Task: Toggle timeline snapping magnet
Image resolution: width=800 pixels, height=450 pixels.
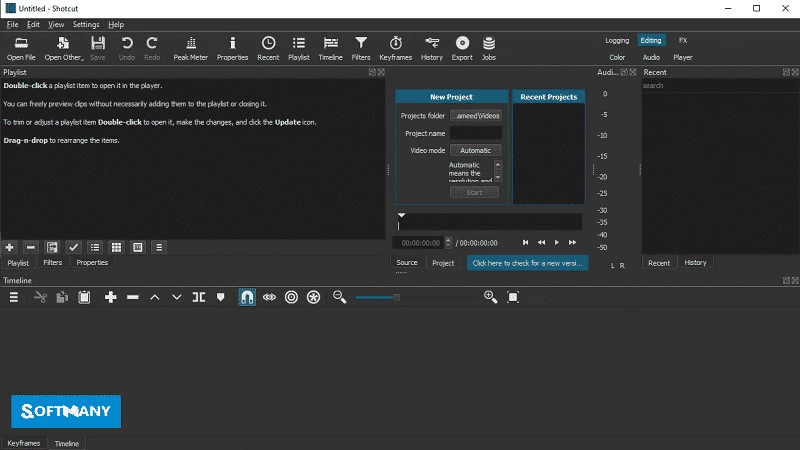Action: pos(246,297)
